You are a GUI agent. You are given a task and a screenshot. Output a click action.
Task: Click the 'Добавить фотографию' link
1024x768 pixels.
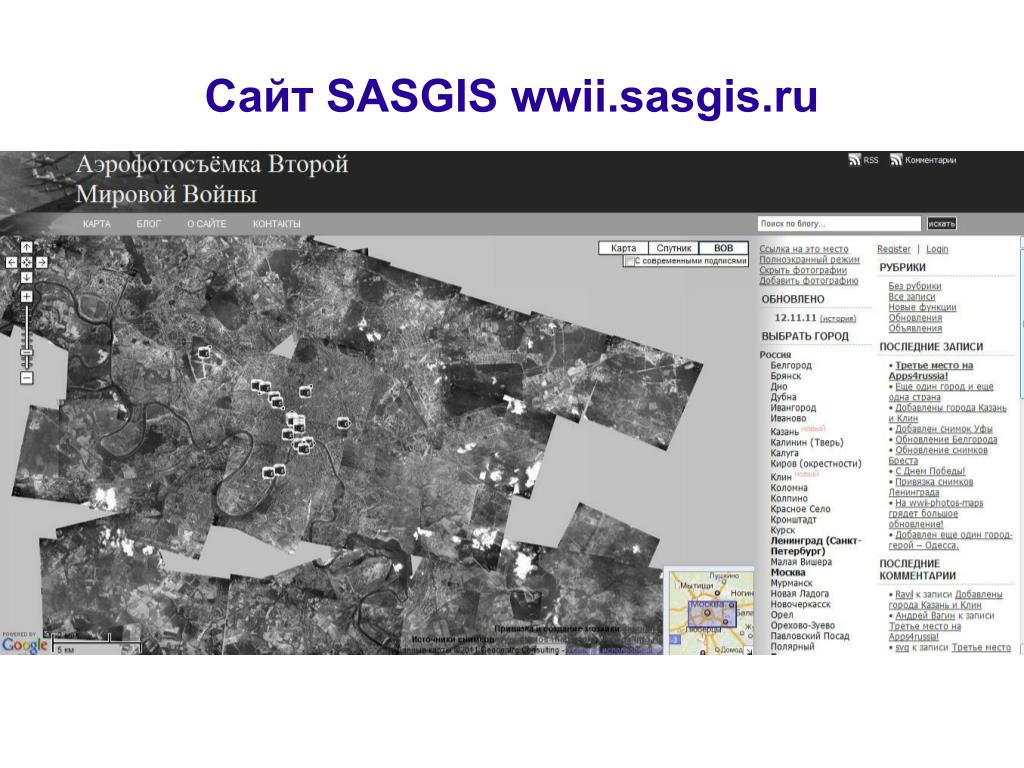[x=808, y=280]
